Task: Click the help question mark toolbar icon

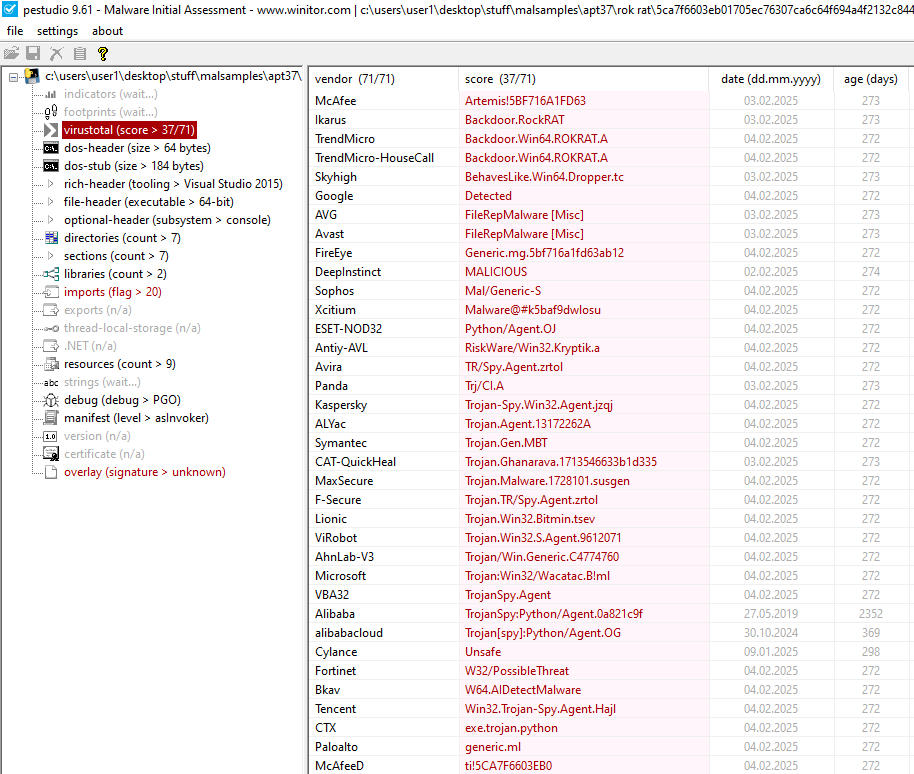Action: pyautogui.click(x=103, y=54)
